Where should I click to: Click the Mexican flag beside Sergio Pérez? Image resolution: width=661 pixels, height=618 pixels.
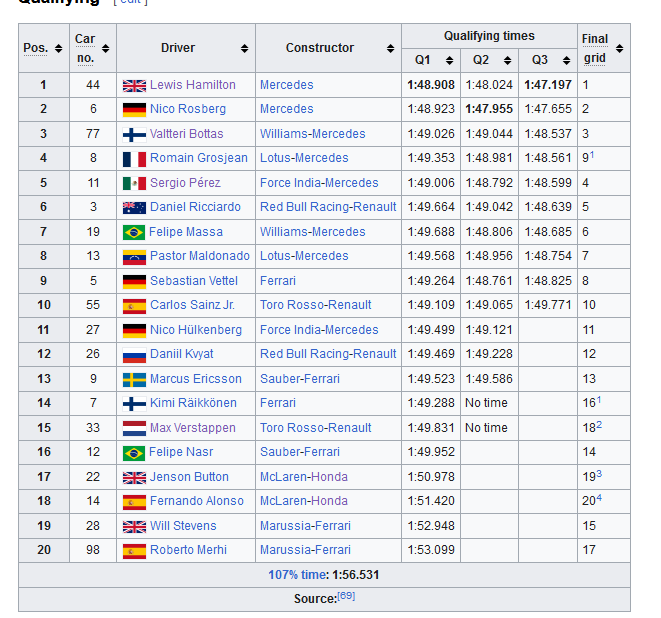(x=134, y=183)
